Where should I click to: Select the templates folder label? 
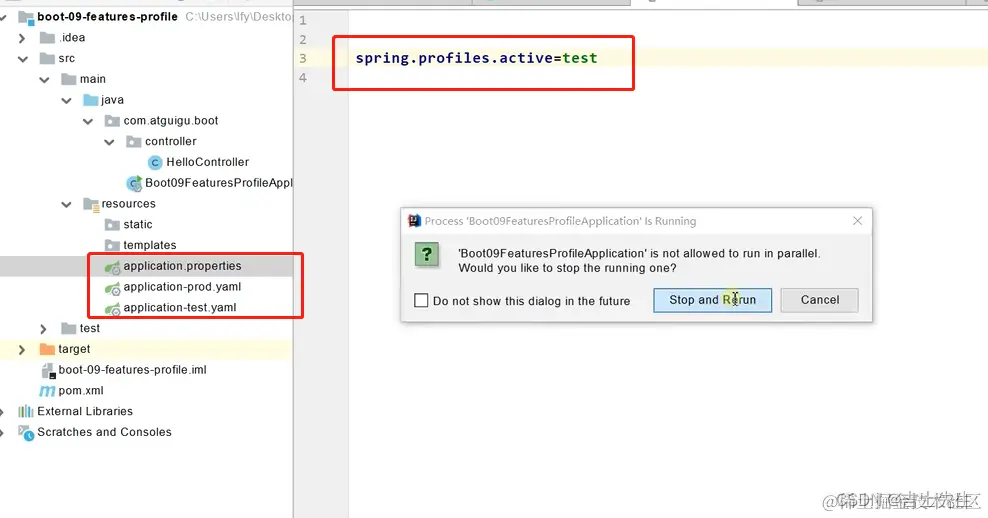[149, 246]
